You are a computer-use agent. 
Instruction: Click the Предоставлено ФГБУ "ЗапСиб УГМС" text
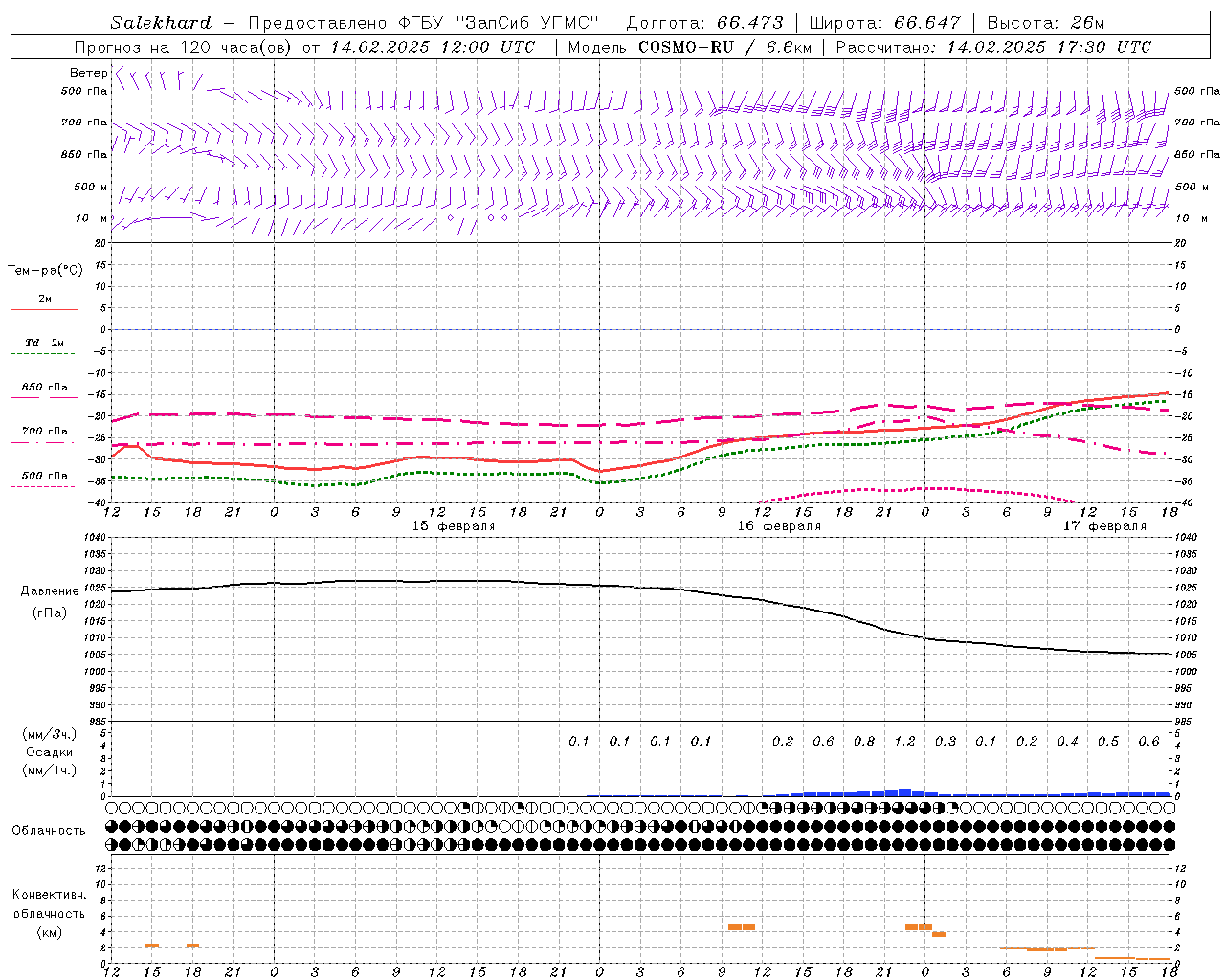(423, 23)
